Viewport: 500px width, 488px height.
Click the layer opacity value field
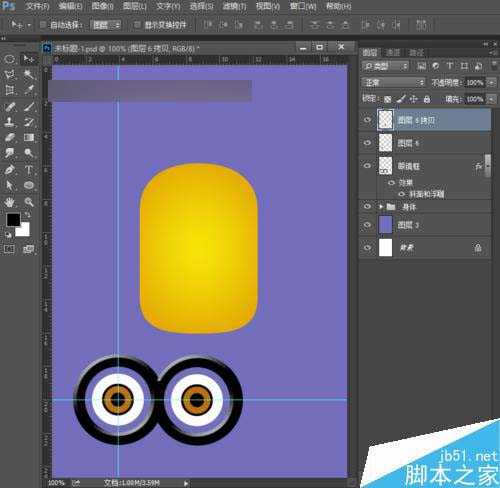475,82
